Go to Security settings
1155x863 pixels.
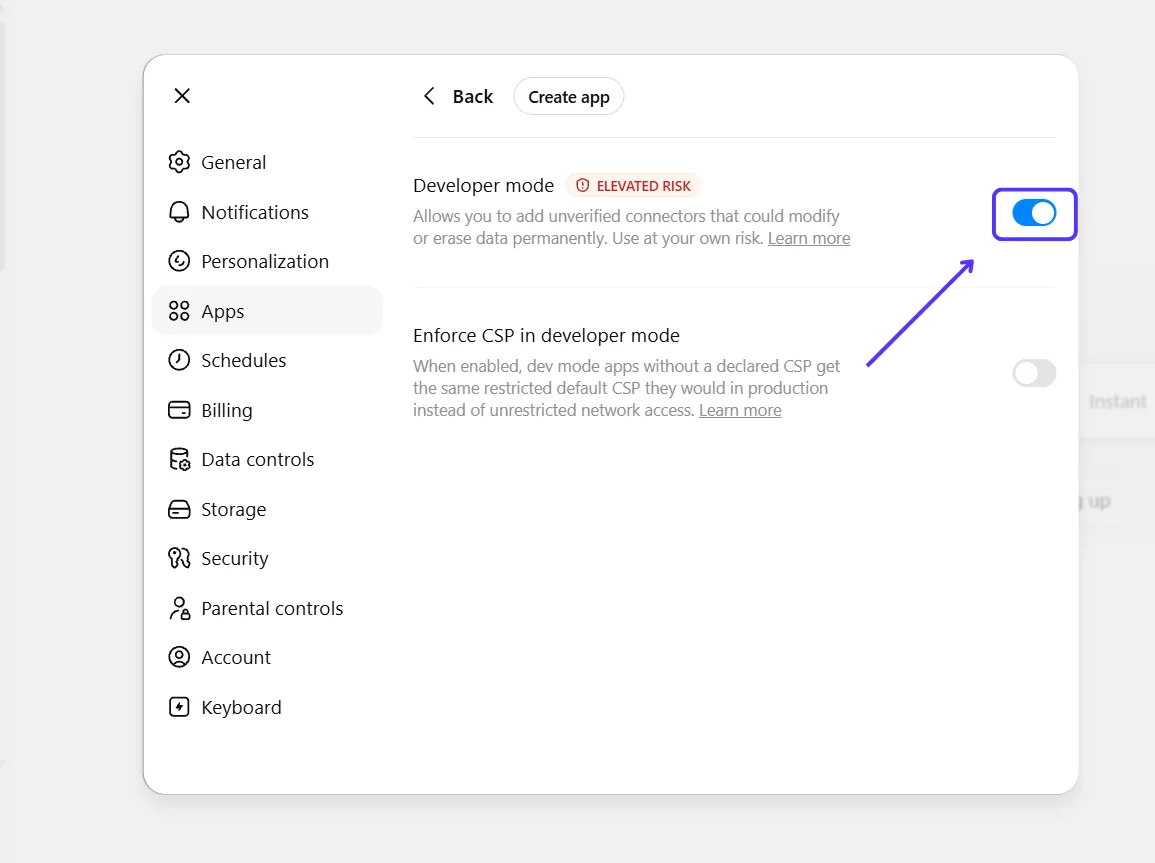pyautogui.click(x=267, y=558)
